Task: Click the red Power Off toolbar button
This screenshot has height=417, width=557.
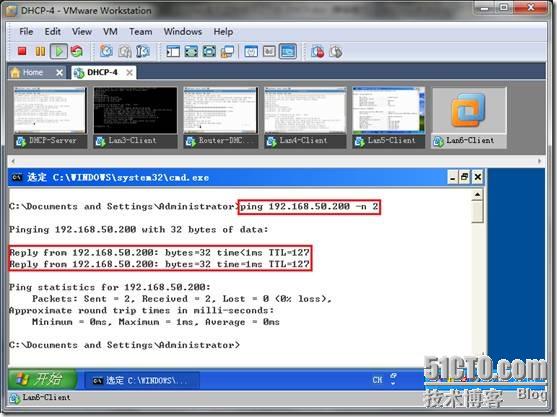Action: [22, 52]
